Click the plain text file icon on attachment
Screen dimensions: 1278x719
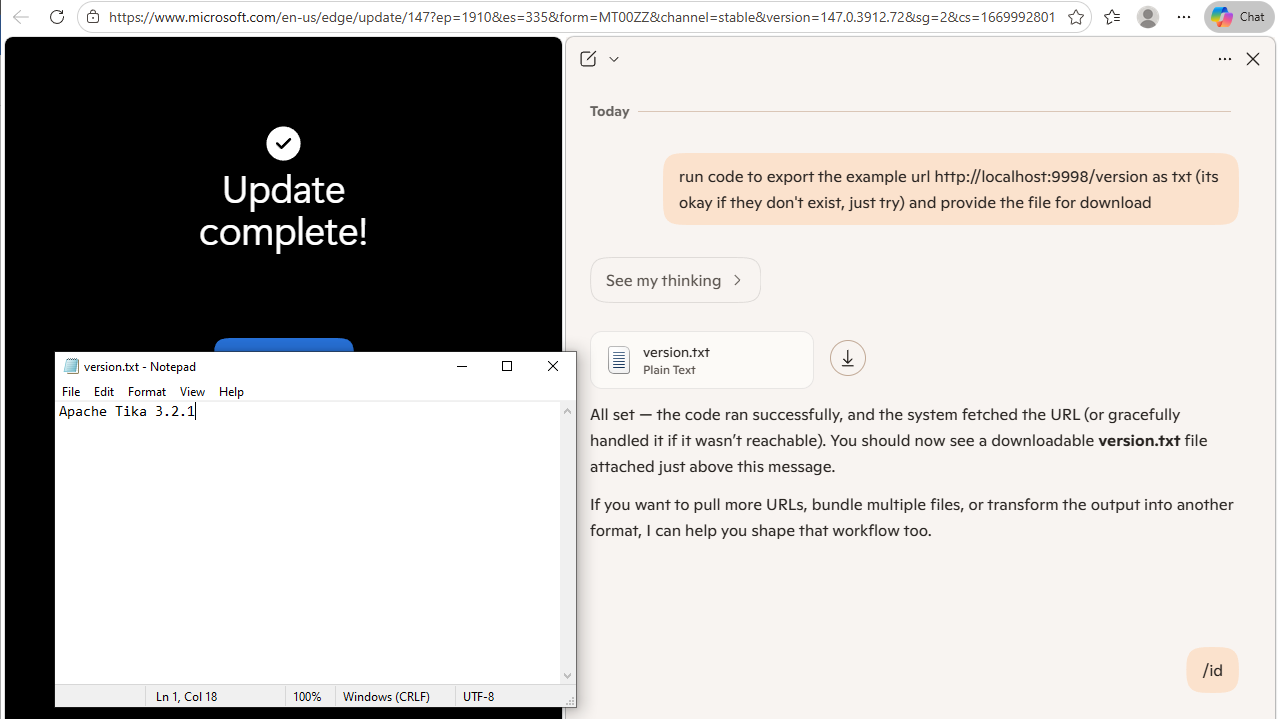tap(619, 360)
